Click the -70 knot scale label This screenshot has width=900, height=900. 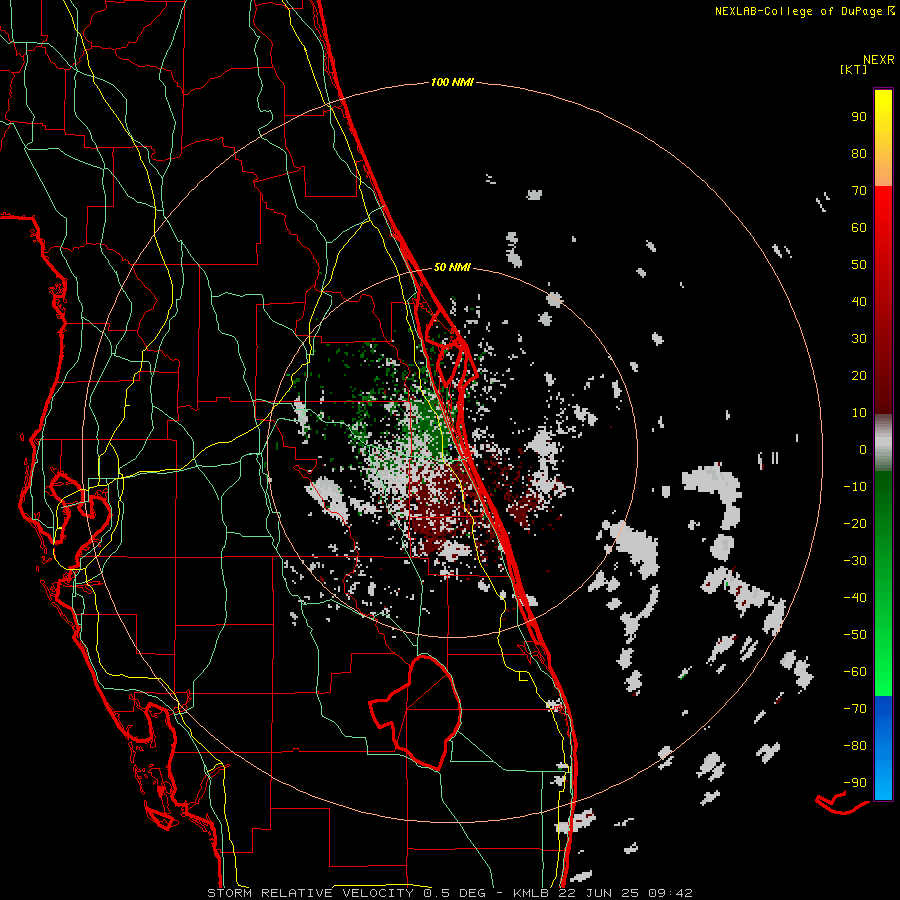pyautogui.click(x=855, y=708)
